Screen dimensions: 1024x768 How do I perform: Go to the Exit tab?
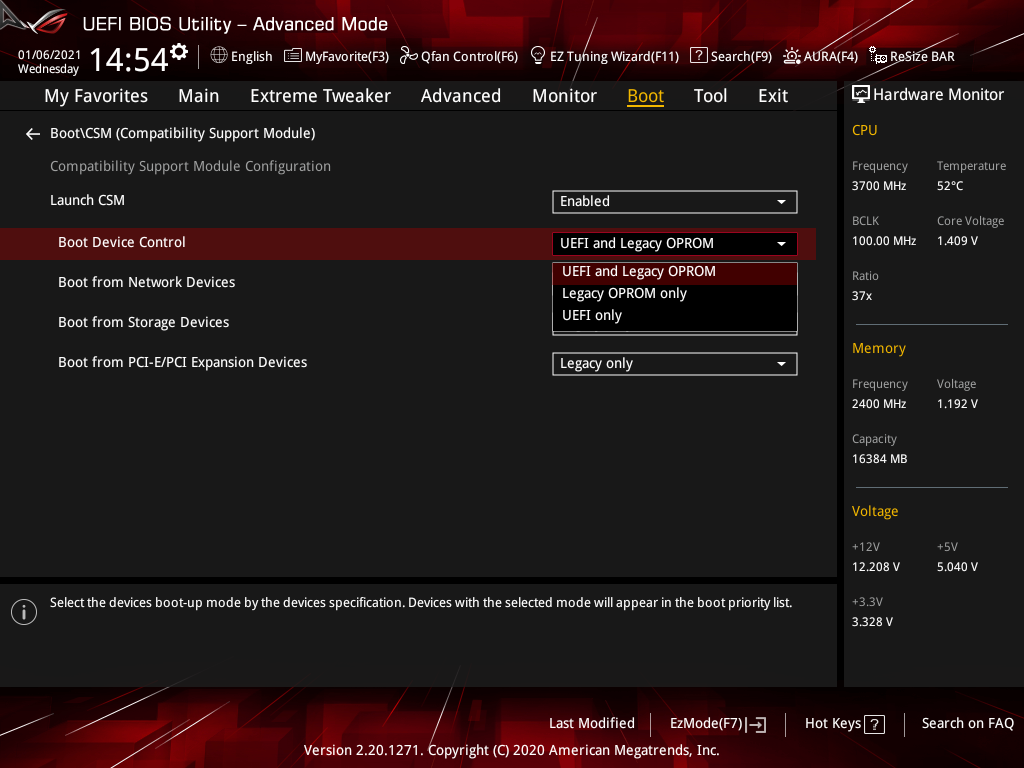pos(773,96)
